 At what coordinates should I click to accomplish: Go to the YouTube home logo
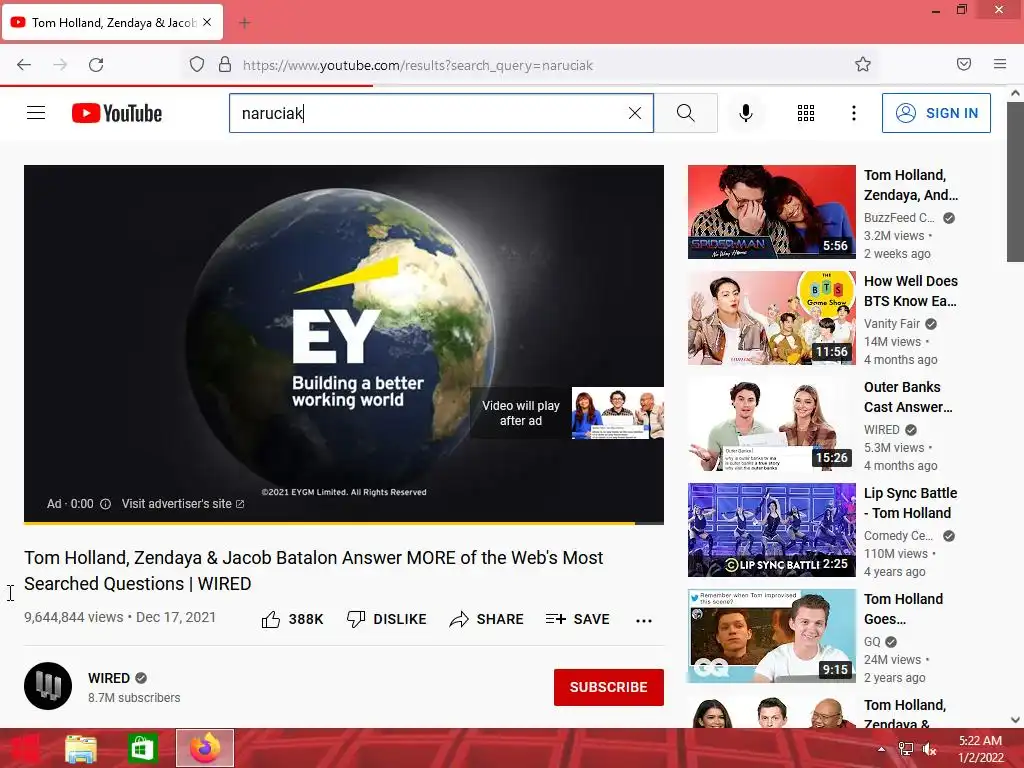[117, 113]
